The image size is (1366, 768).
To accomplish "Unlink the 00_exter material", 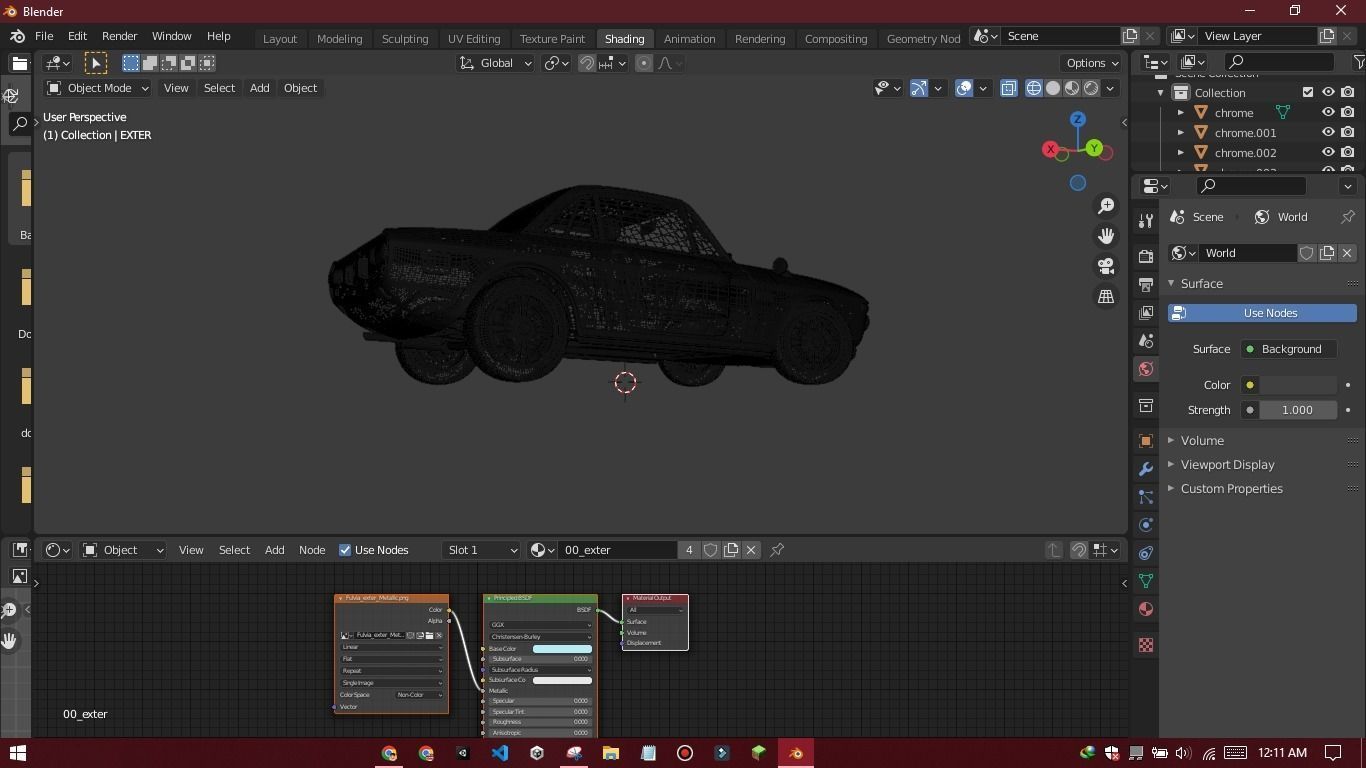I will point(751,550).
